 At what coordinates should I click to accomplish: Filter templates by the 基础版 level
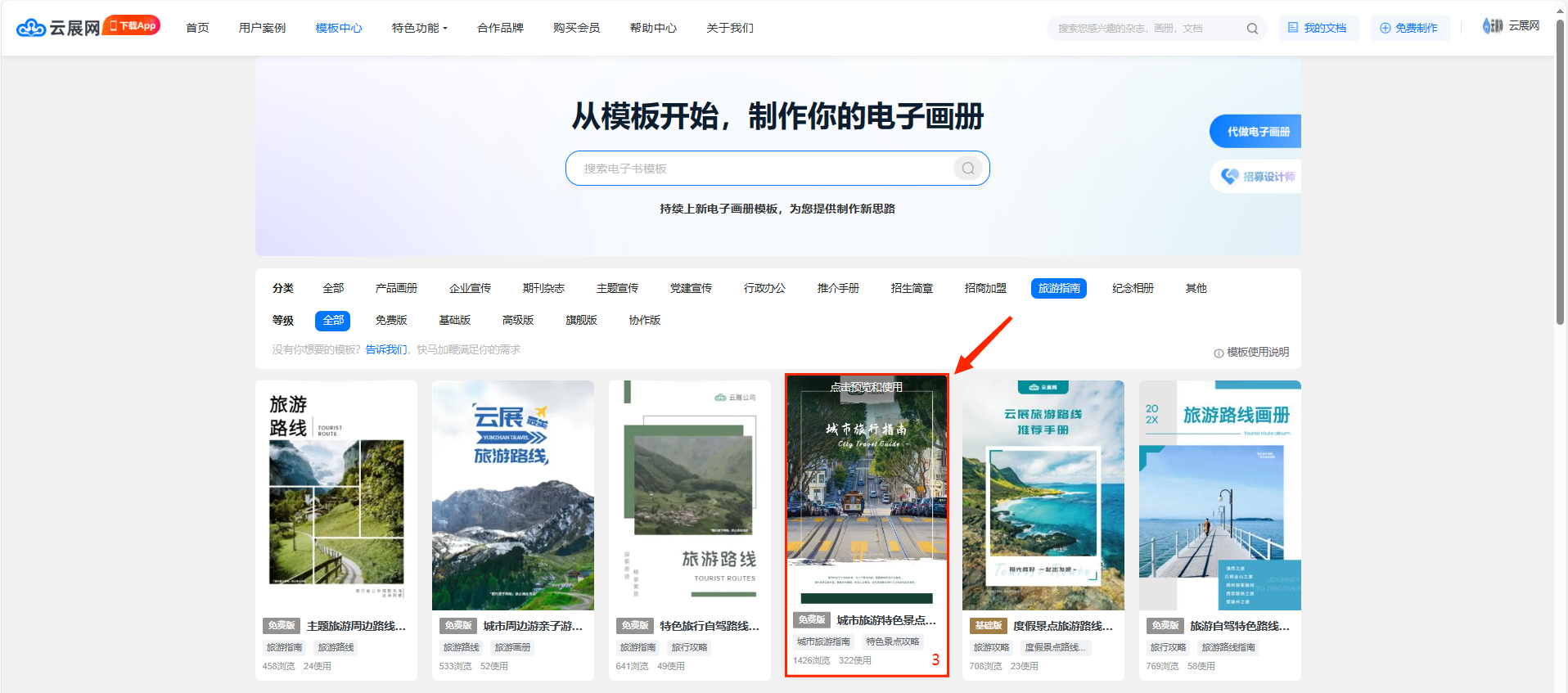coord(454,321)
